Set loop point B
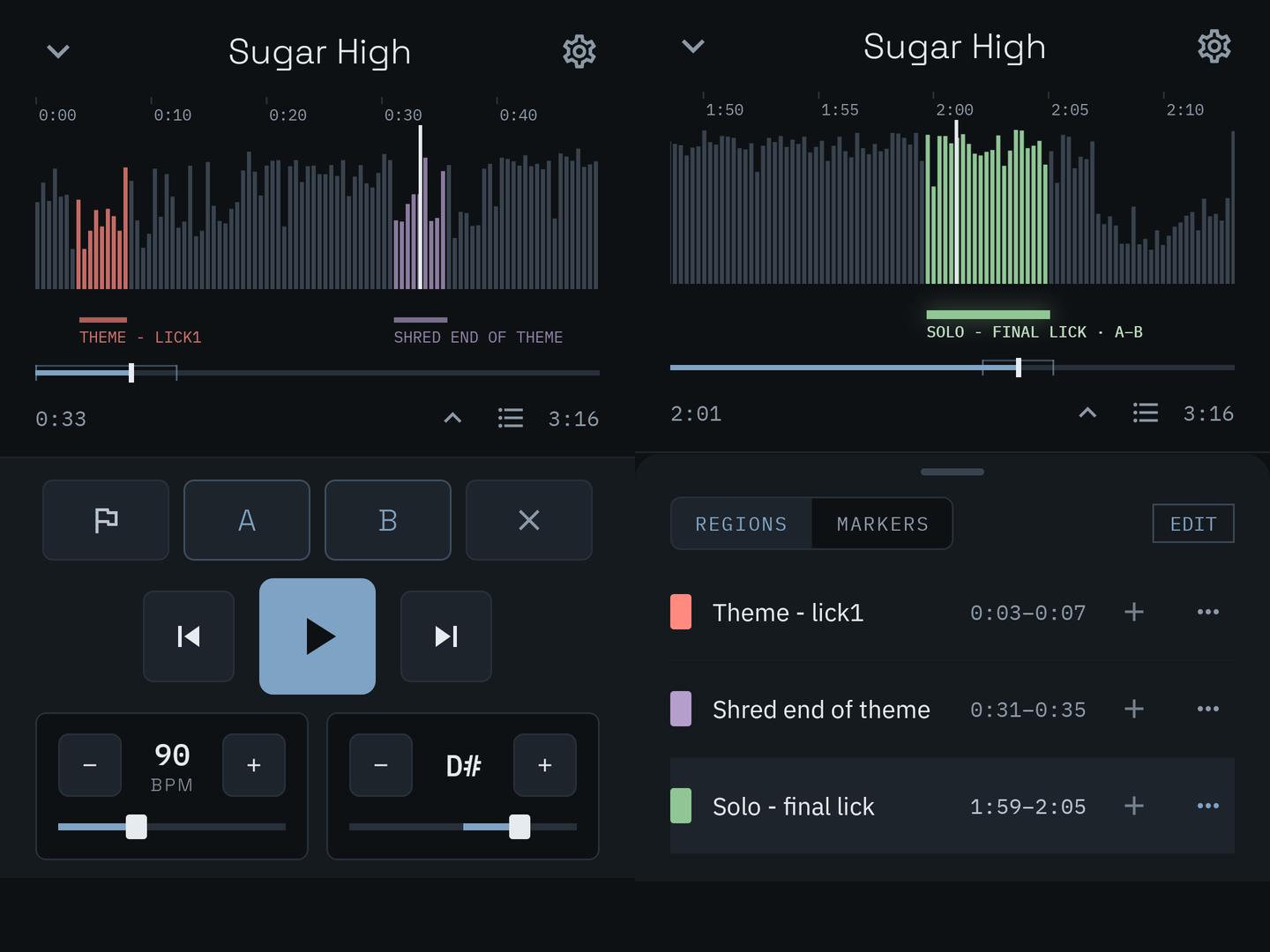The image size is (1270, 952). click(388, 520)
